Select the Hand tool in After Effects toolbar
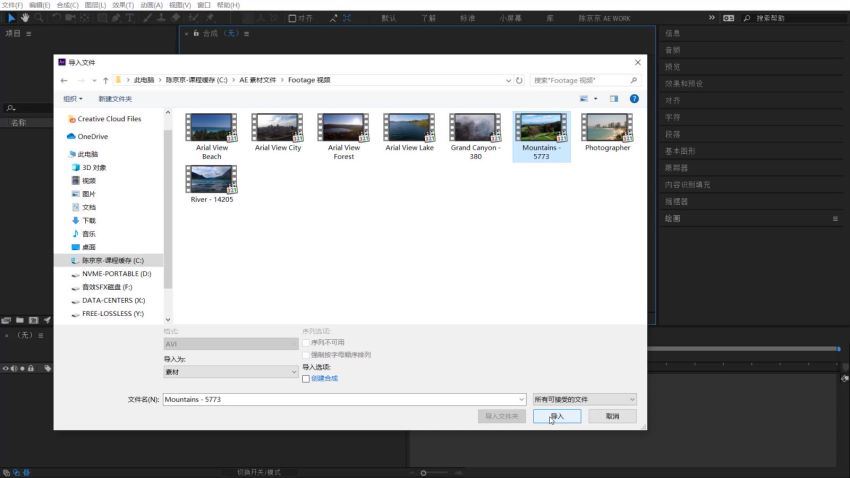Image resolution: width=850 pixels, height=478 pixels. click(25, 18)
